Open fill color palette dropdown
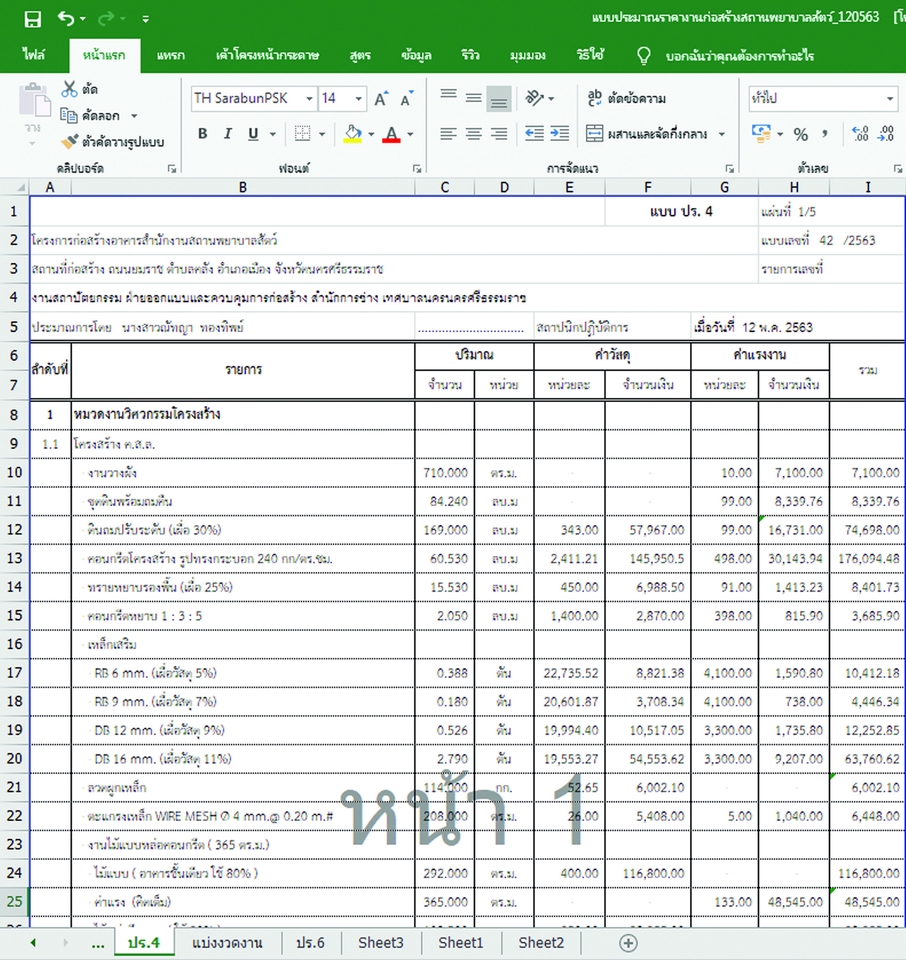 click(x=371, y=134)
